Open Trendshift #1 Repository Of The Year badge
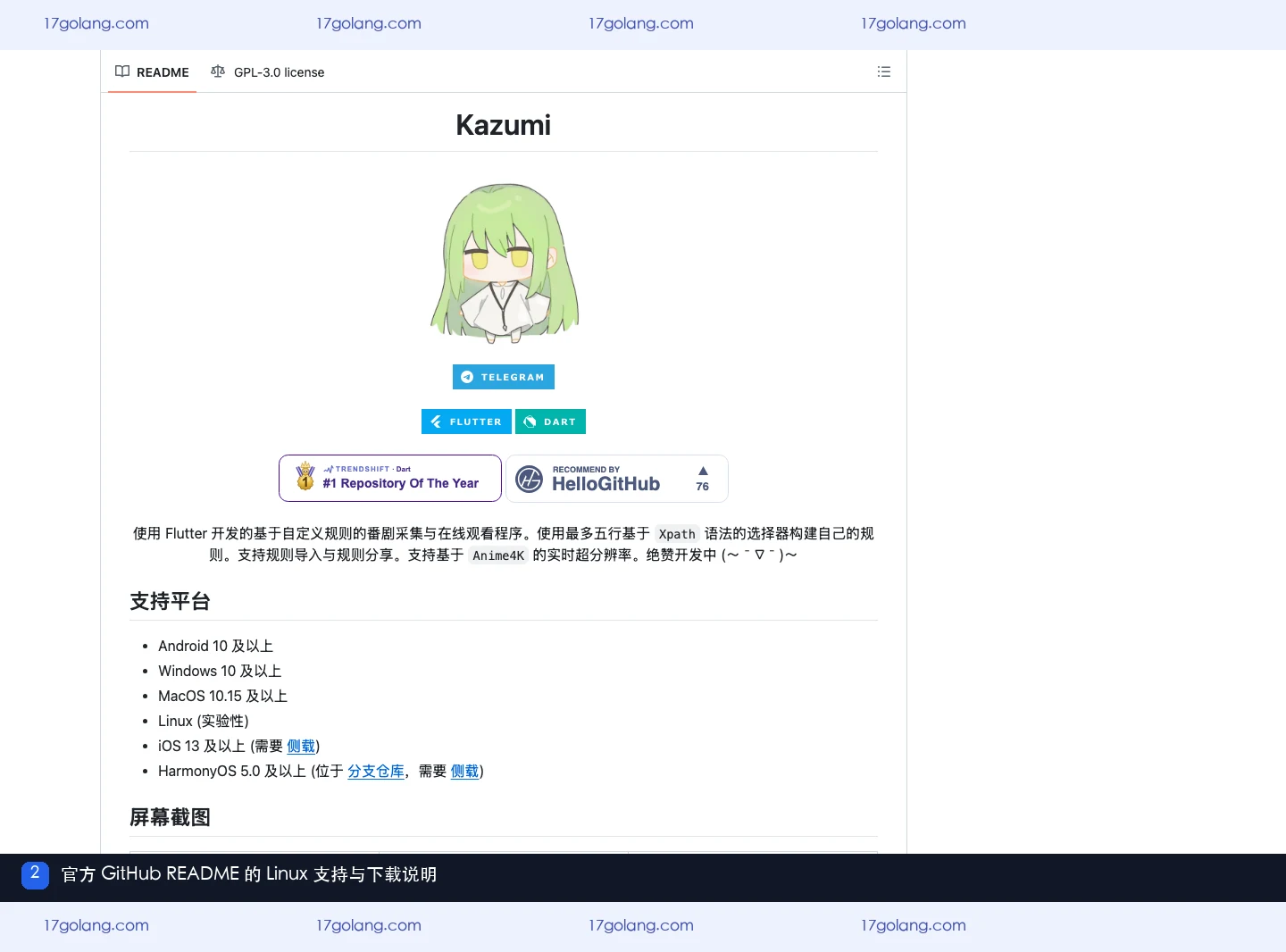The height and width of the screenshot is (952, 1286). (x=390, y=478)
